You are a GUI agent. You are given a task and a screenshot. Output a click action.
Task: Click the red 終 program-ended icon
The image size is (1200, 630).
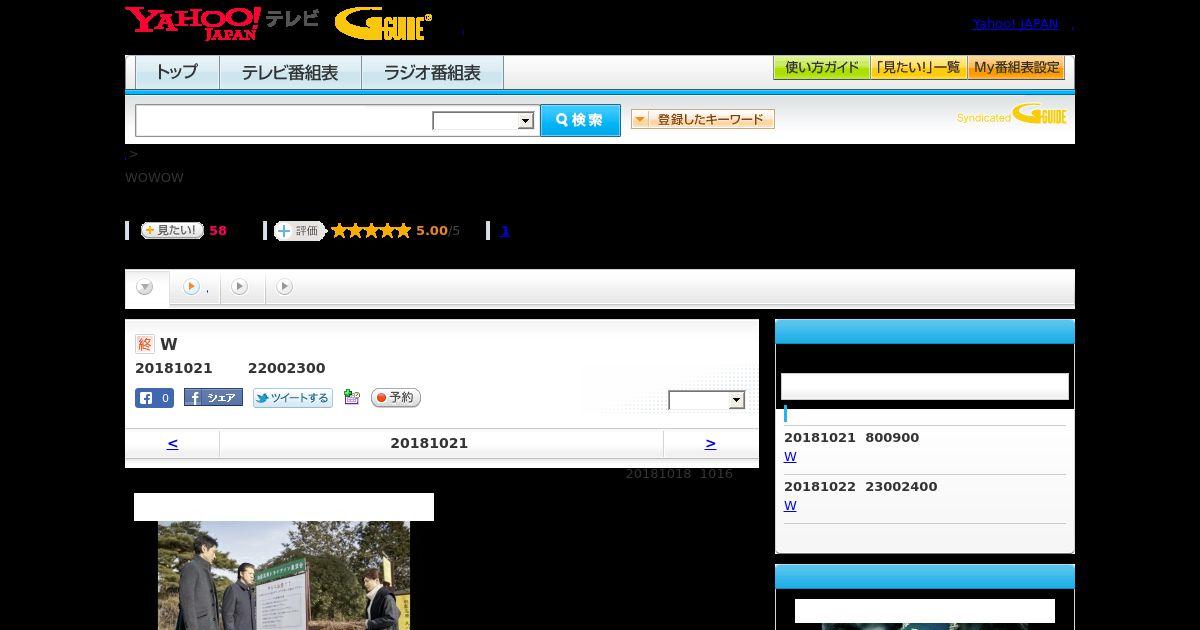tap(145, 344)
